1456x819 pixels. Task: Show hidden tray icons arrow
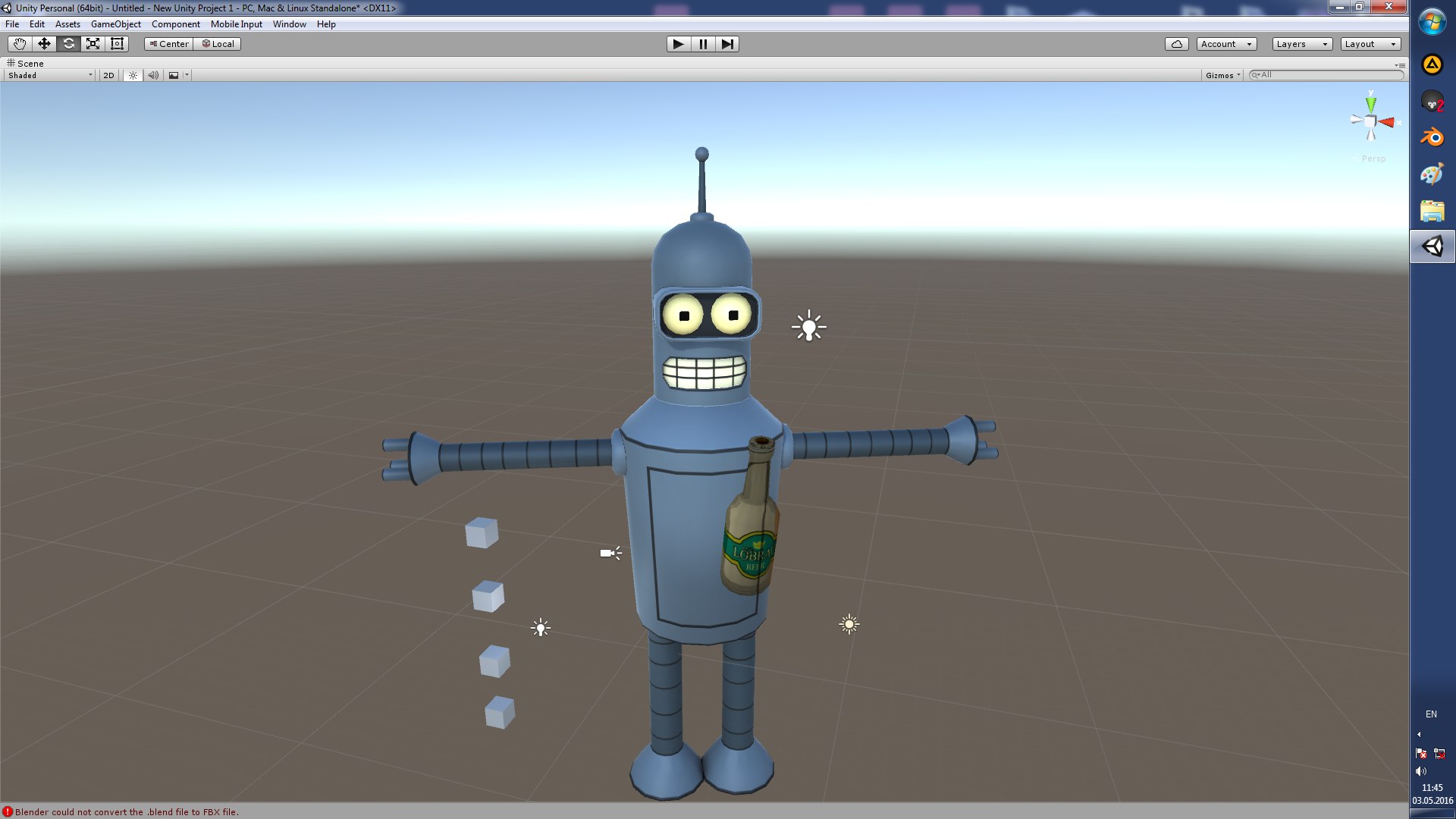pos(1419,734)
